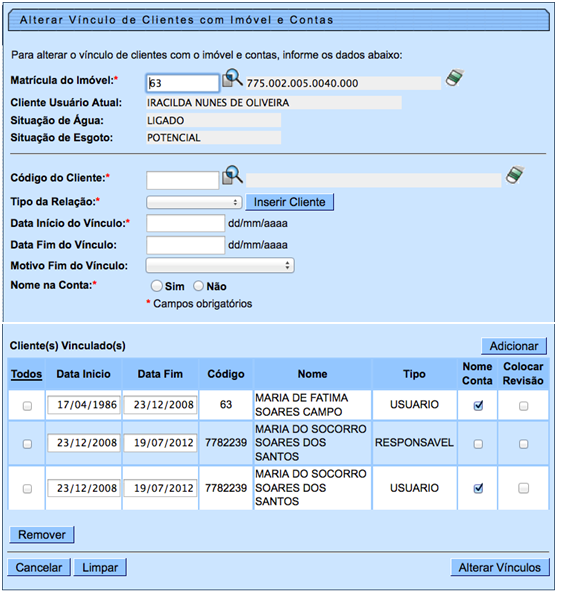Edit Data Inicio 17/04/1986 field
The width and height of the screenshot is (567, 606).
click(84, 405)
